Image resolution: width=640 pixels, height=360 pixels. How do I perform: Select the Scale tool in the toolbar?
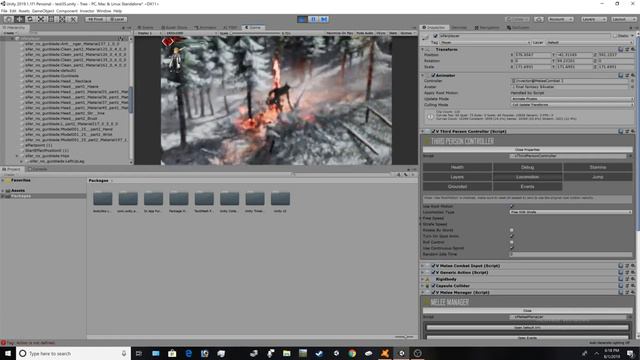point(41,19)
